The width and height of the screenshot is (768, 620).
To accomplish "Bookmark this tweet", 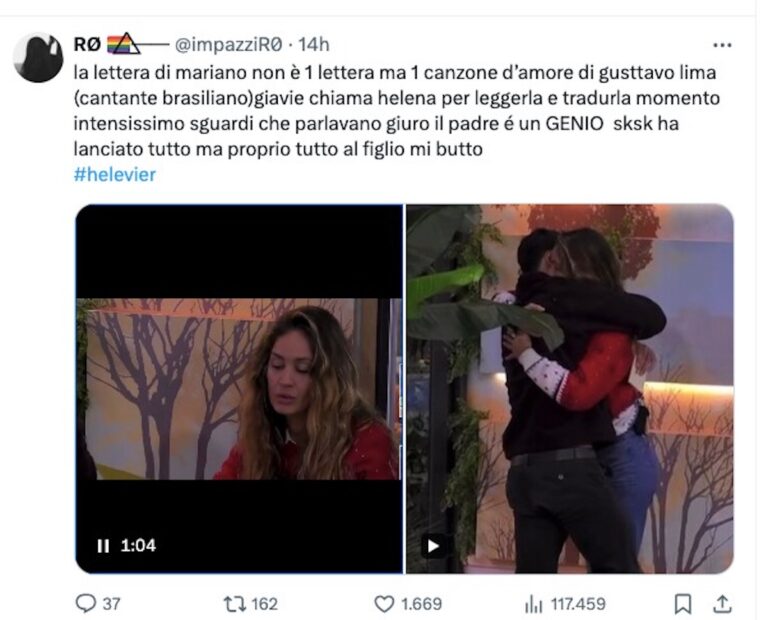I will coord(682,604).
